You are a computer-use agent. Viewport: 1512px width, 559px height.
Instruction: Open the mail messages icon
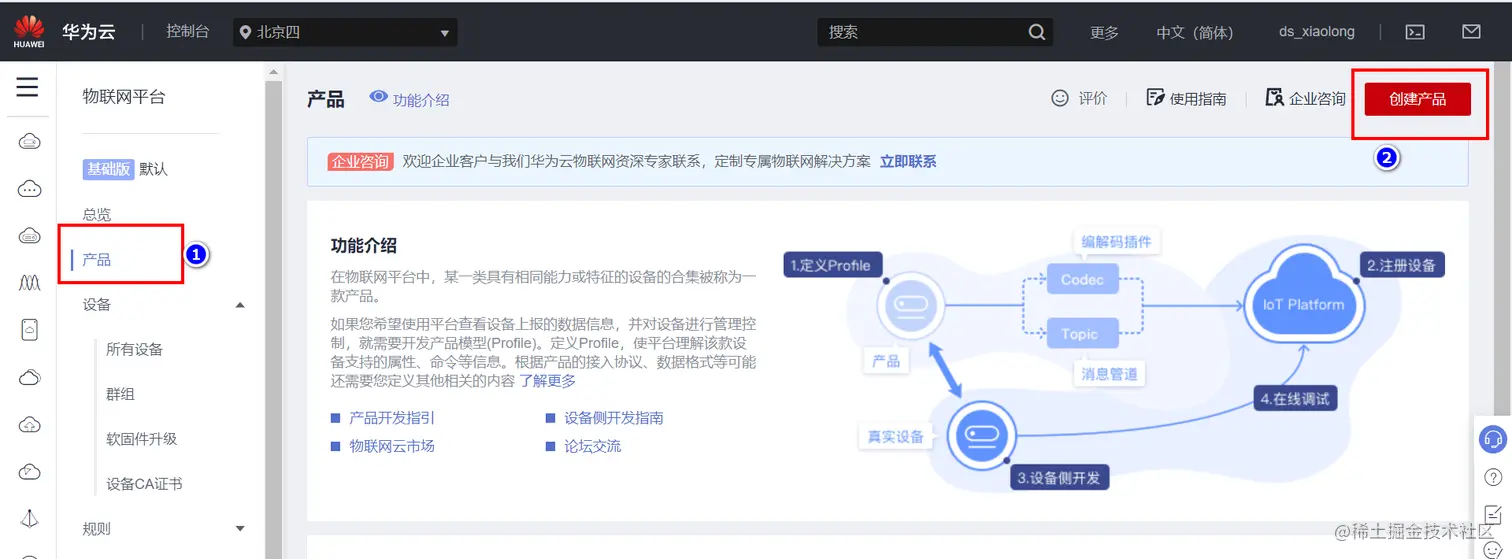(1471, 32)
